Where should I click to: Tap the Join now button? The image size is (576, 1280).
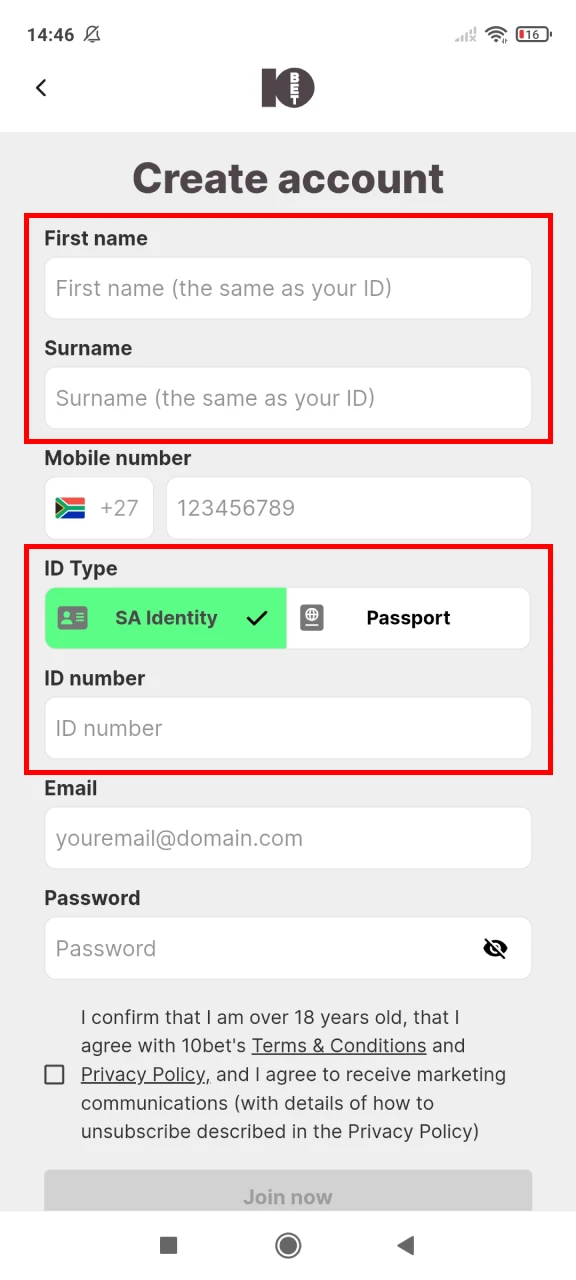pyautogui.click(x=288, y=1196)
